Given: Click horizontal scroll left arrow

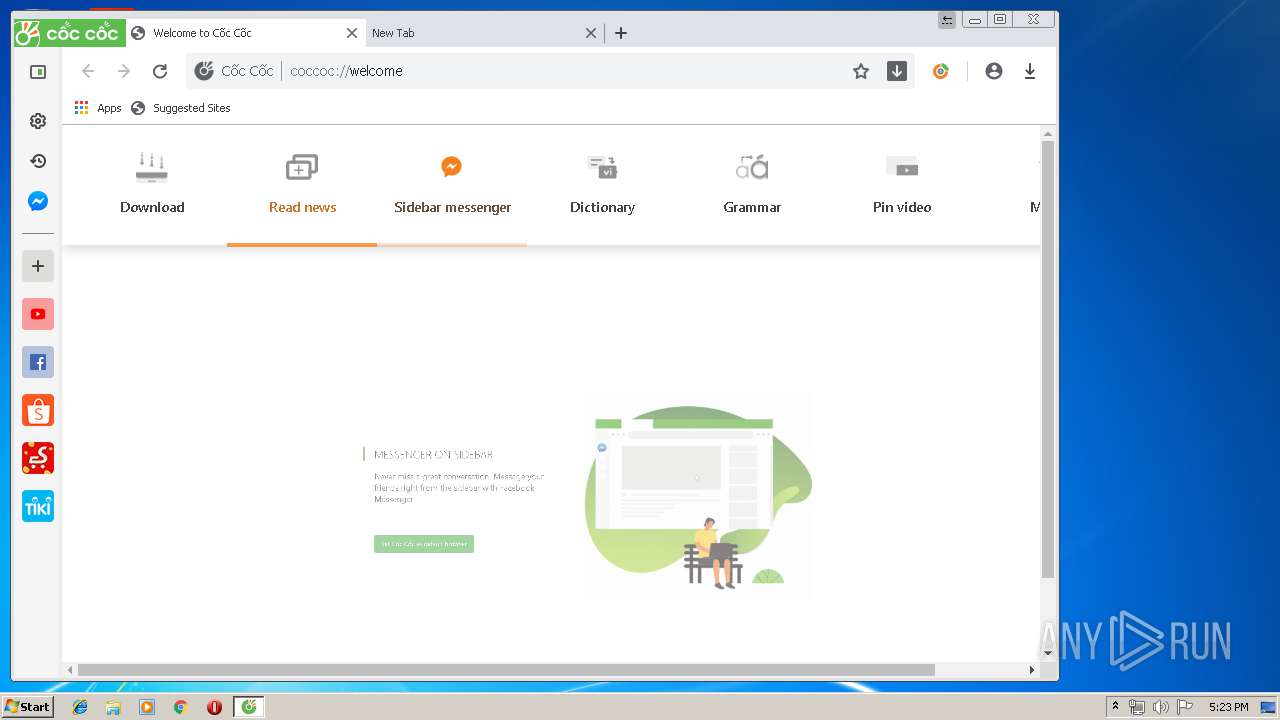Looking at the screenshot, I should [x=70, y=670].
